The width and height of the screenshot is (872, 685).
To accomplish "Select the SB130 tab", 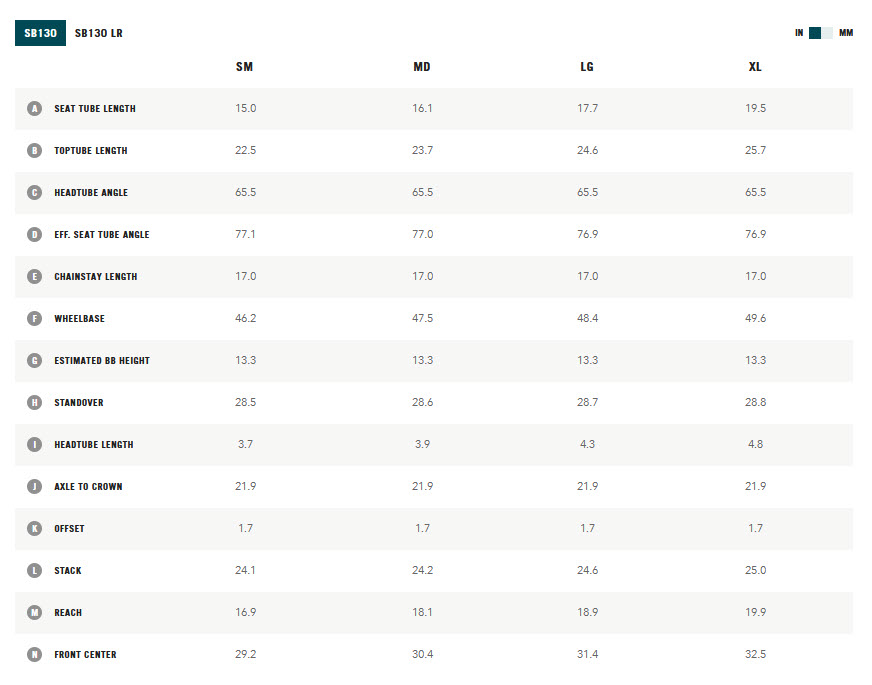I will (40, 33).
